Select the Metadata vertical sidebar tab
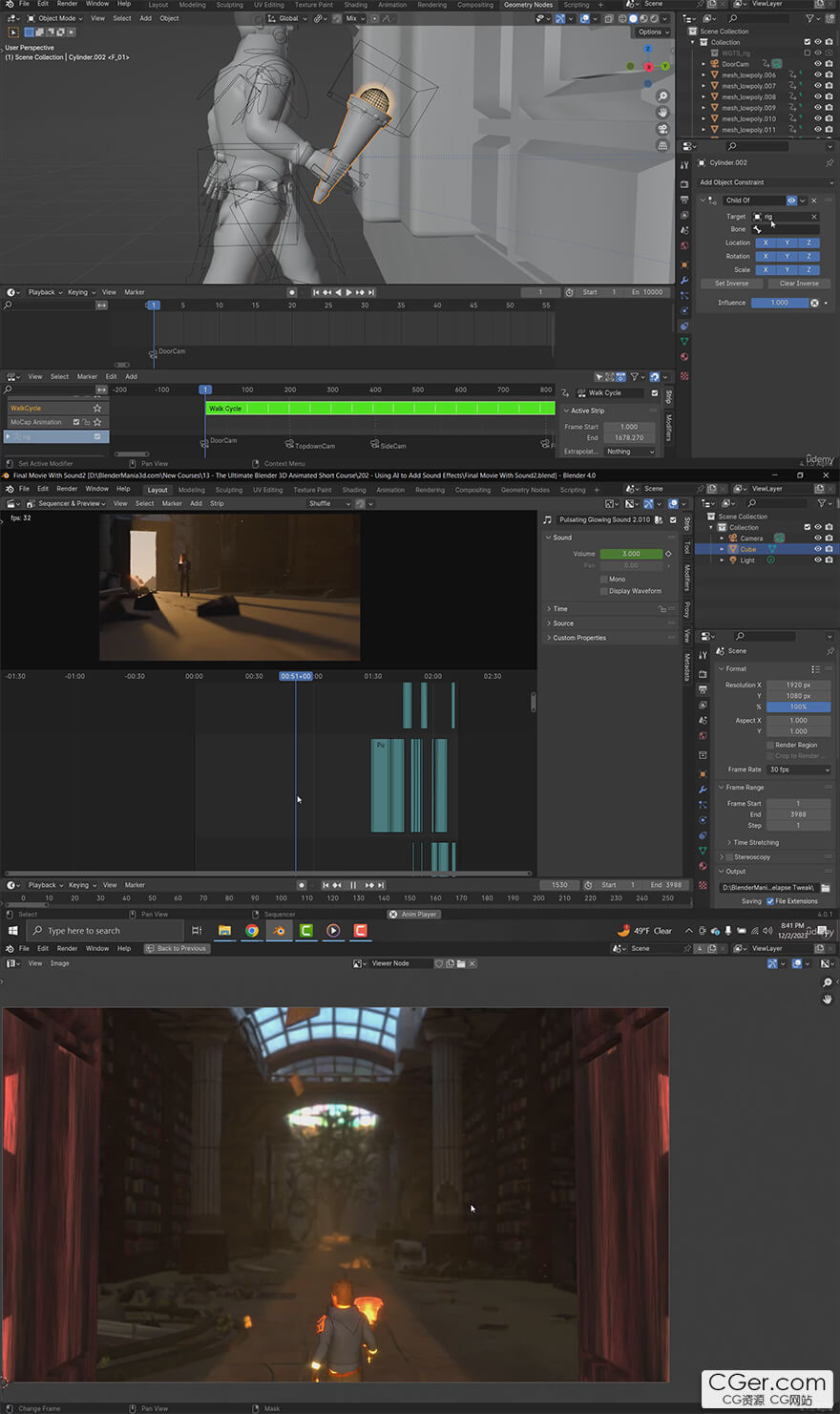 686,667
